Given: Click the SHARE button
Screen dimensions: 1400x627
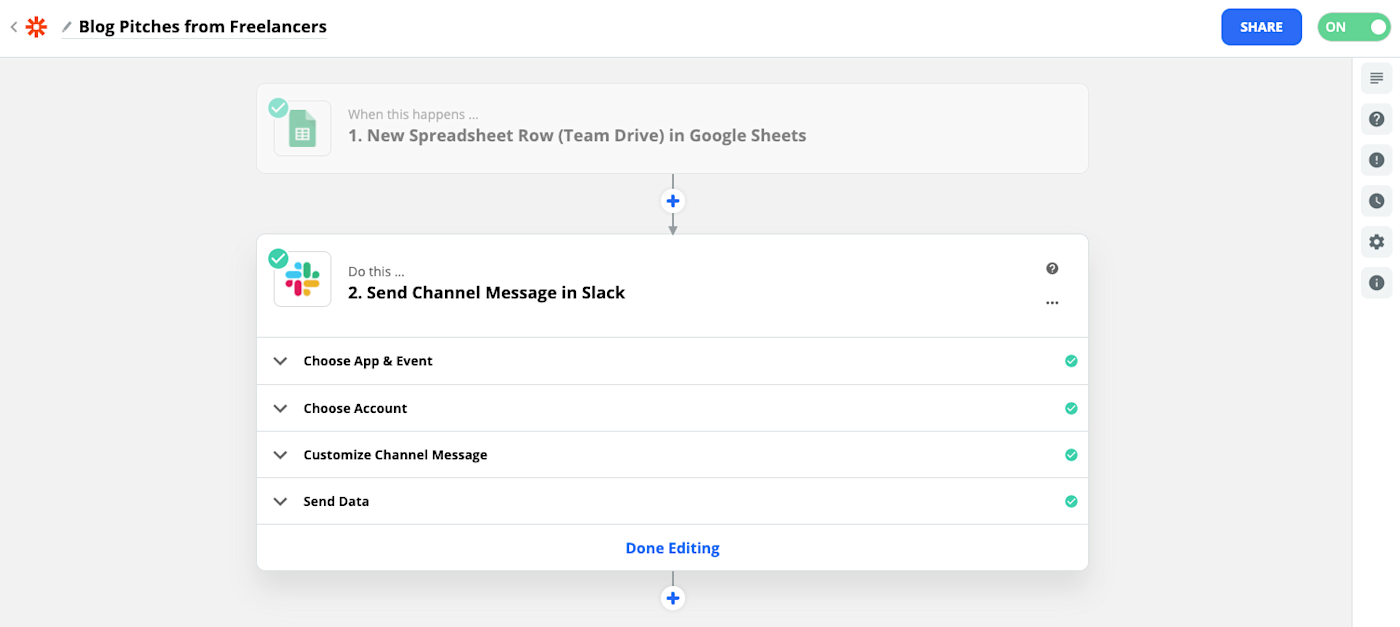Looking at the screenshot, I should (1261, 27).
